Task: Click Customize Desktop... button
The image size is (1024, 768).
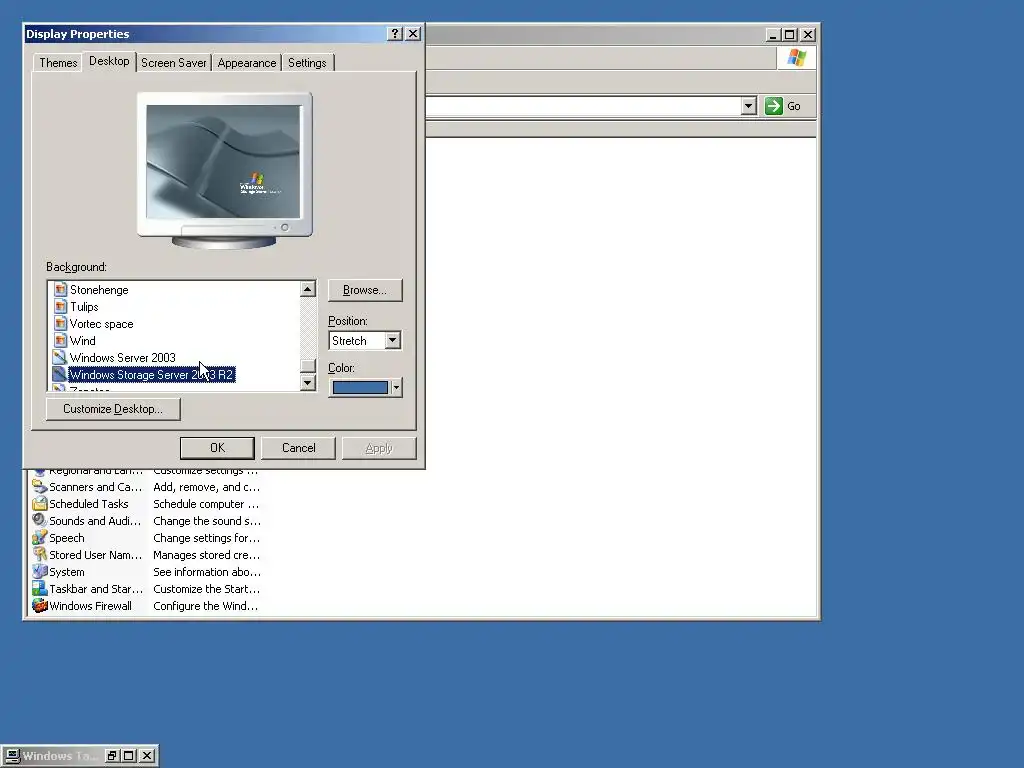Action: click(x=113, y=409)
